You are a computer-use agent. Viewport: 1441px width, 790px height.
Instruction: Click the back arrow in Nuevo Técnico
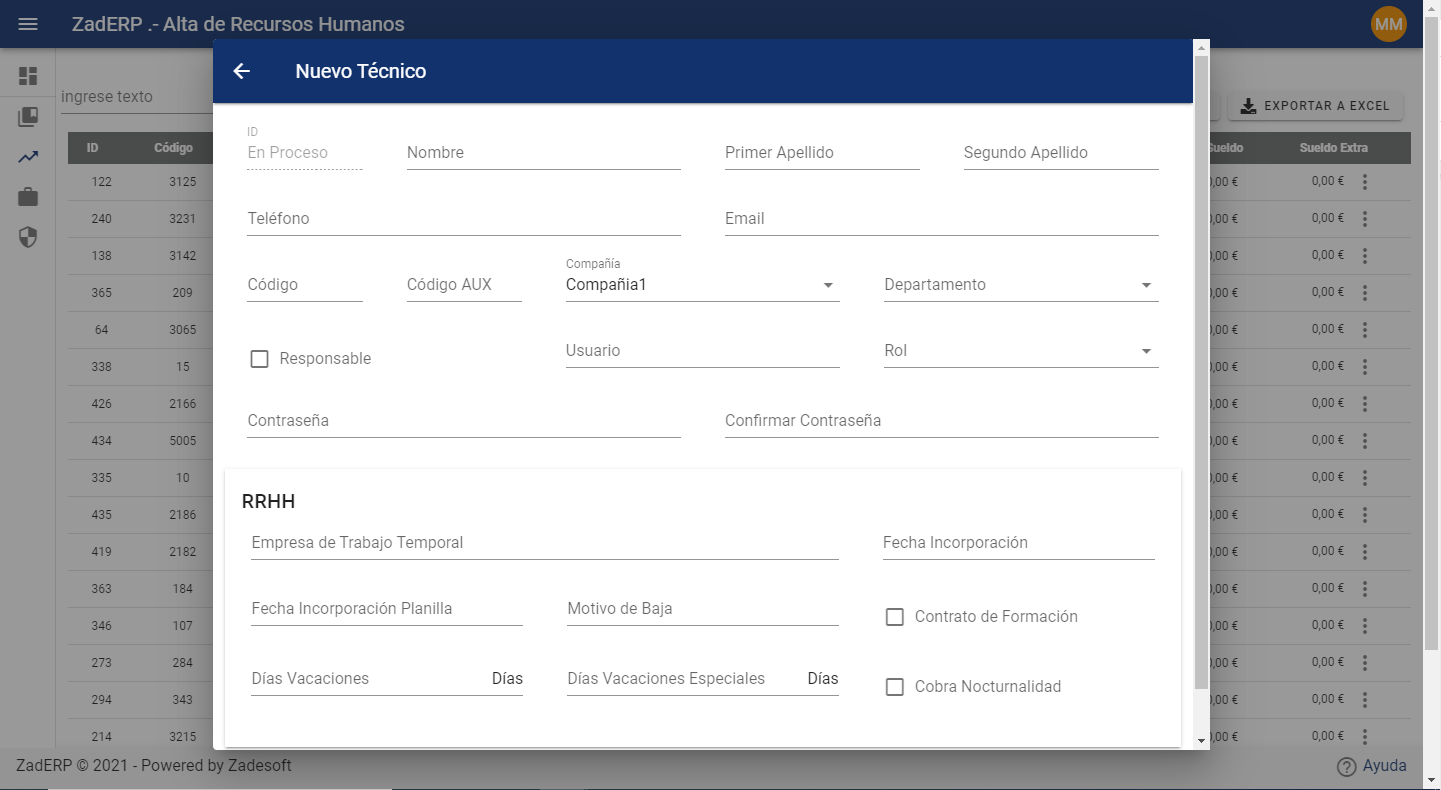point(241,71)
